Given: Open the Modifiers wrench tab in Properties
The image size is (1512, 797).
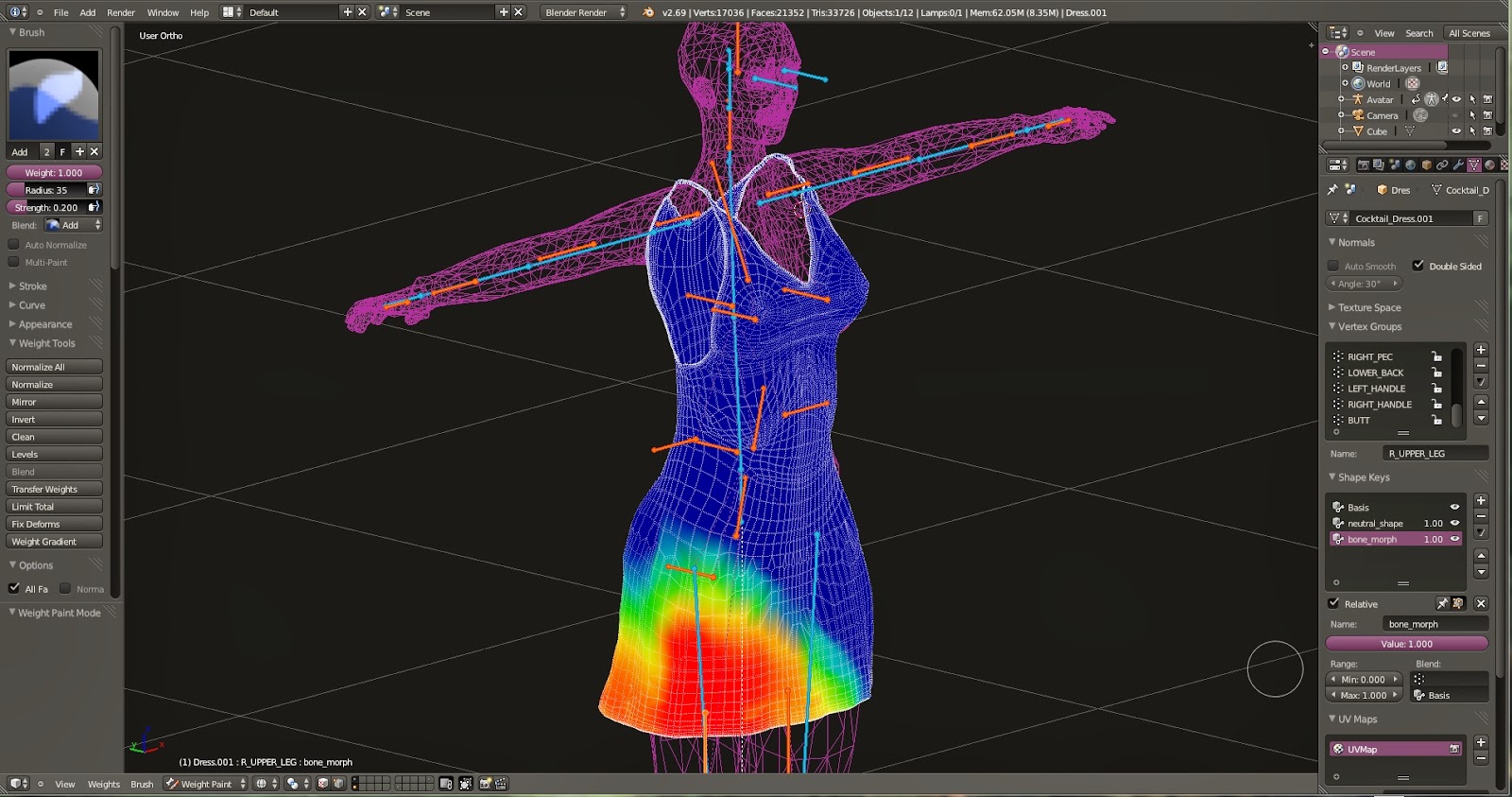Looking at the screenshot, I should 1458,165.
